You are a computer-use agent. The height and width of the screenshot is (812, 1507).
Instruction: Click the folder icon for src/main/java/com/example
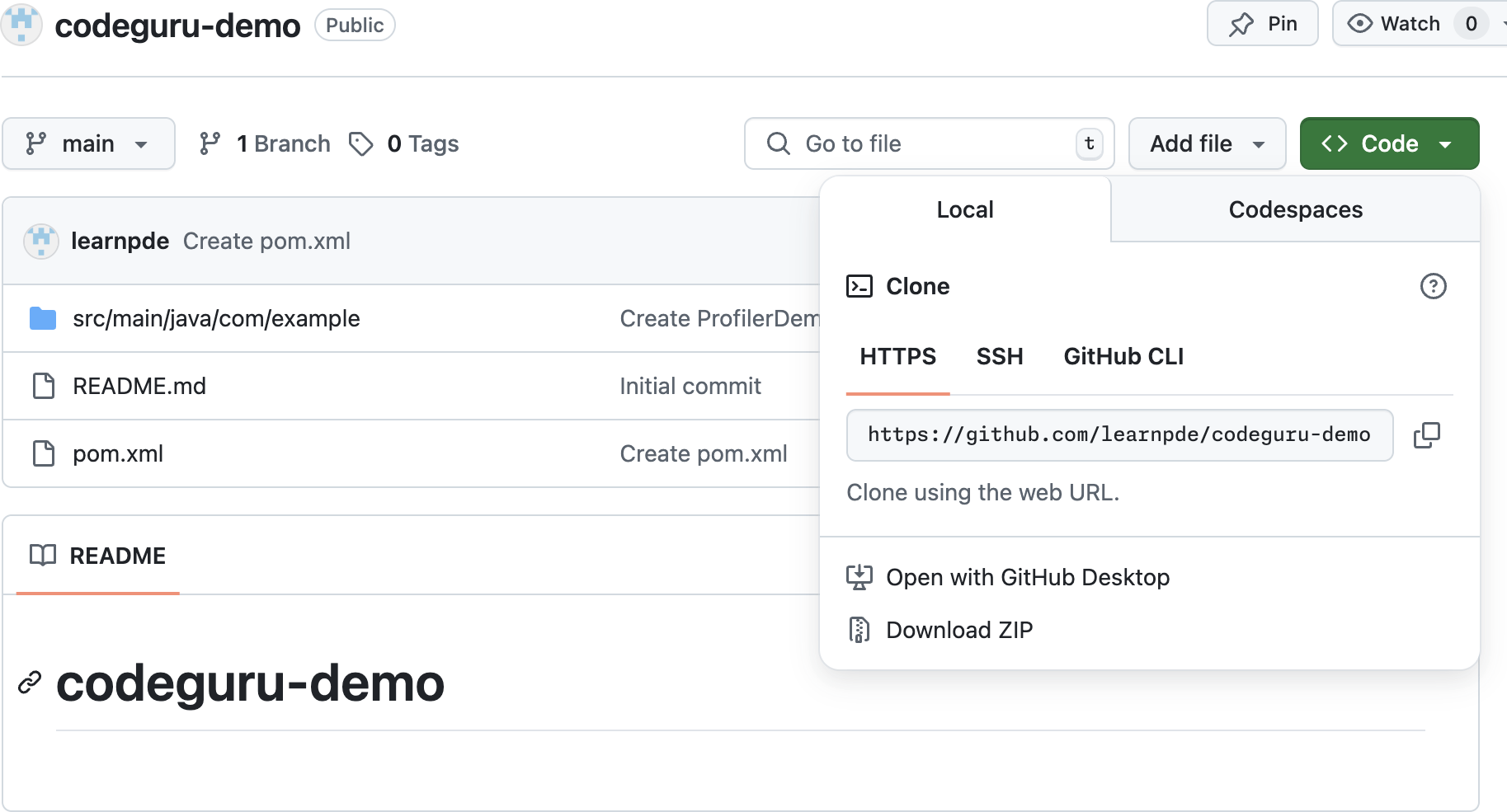tap(43, 318)
